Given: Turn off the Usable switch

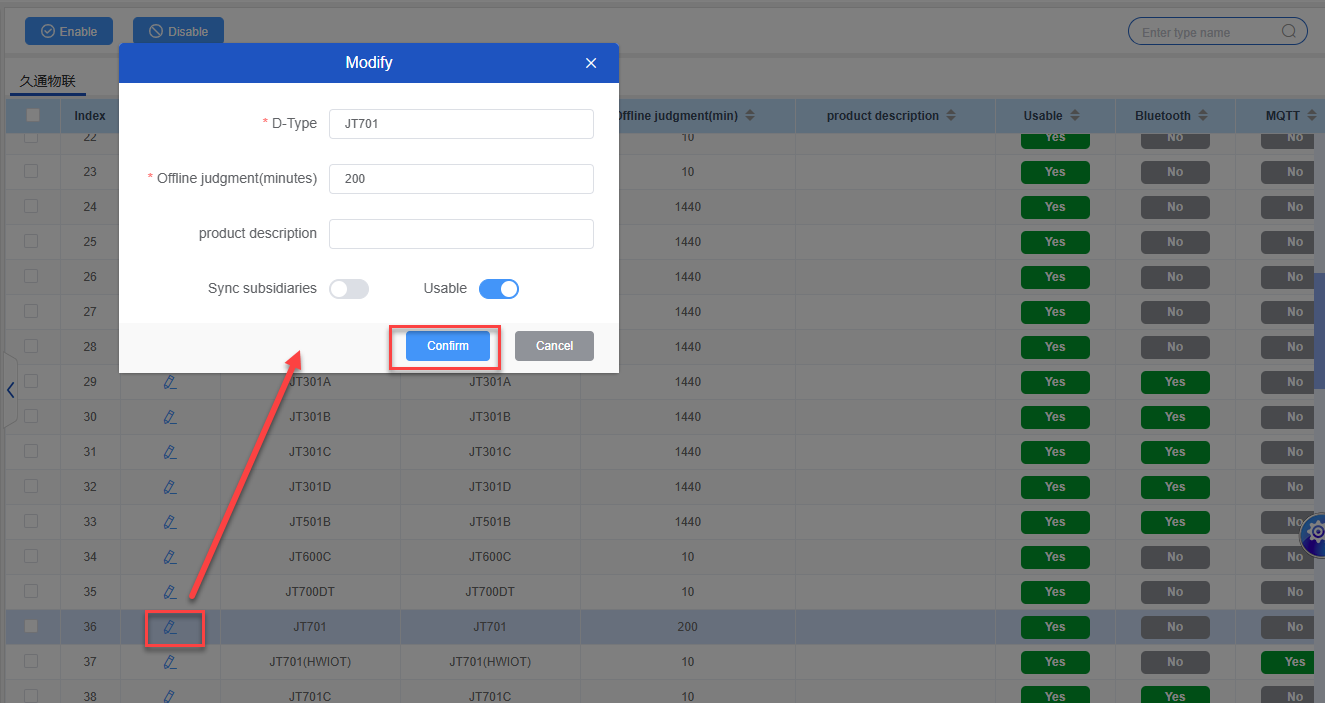Looking at the screenshot, I should (499, 289).
